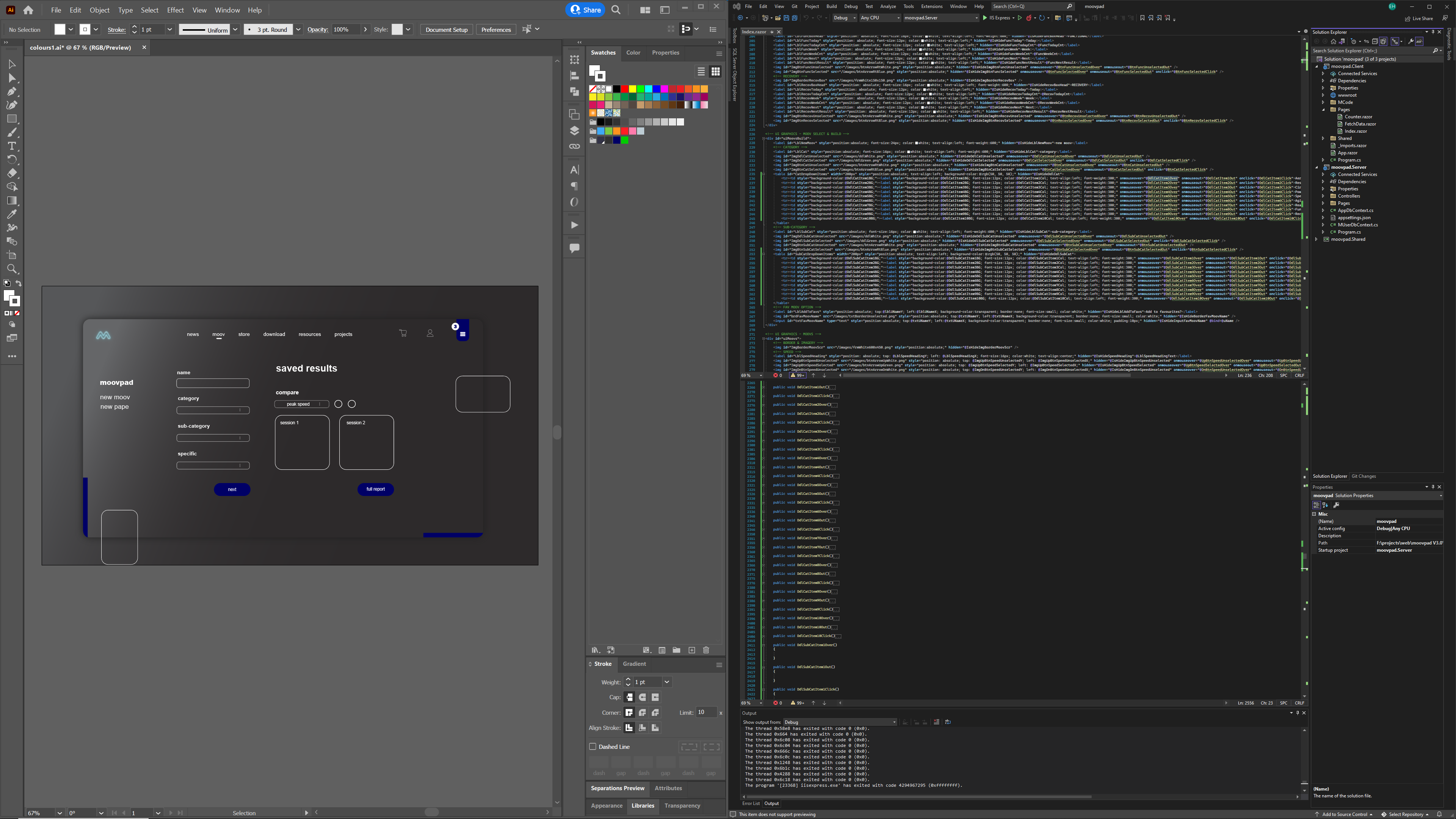1456x819 pixels.
Task: Open the Debug configuration dropdown
Action: (844, 18)
